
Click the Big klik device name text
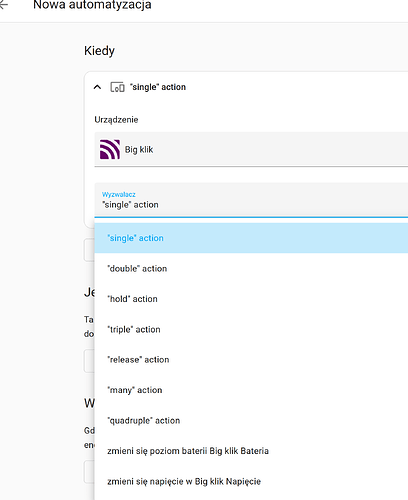[x=139, y=149]
